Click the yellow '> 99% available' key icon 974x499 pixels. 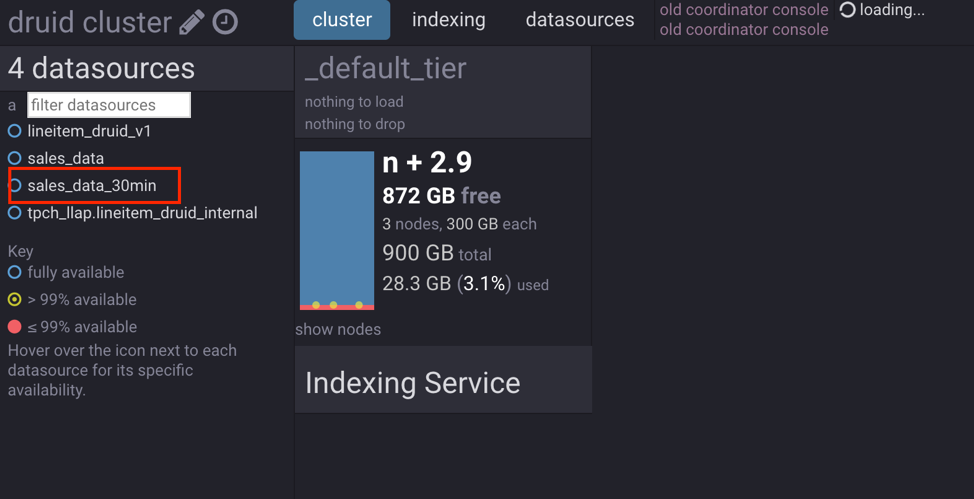pyautogui.click(x=14, y=300)
